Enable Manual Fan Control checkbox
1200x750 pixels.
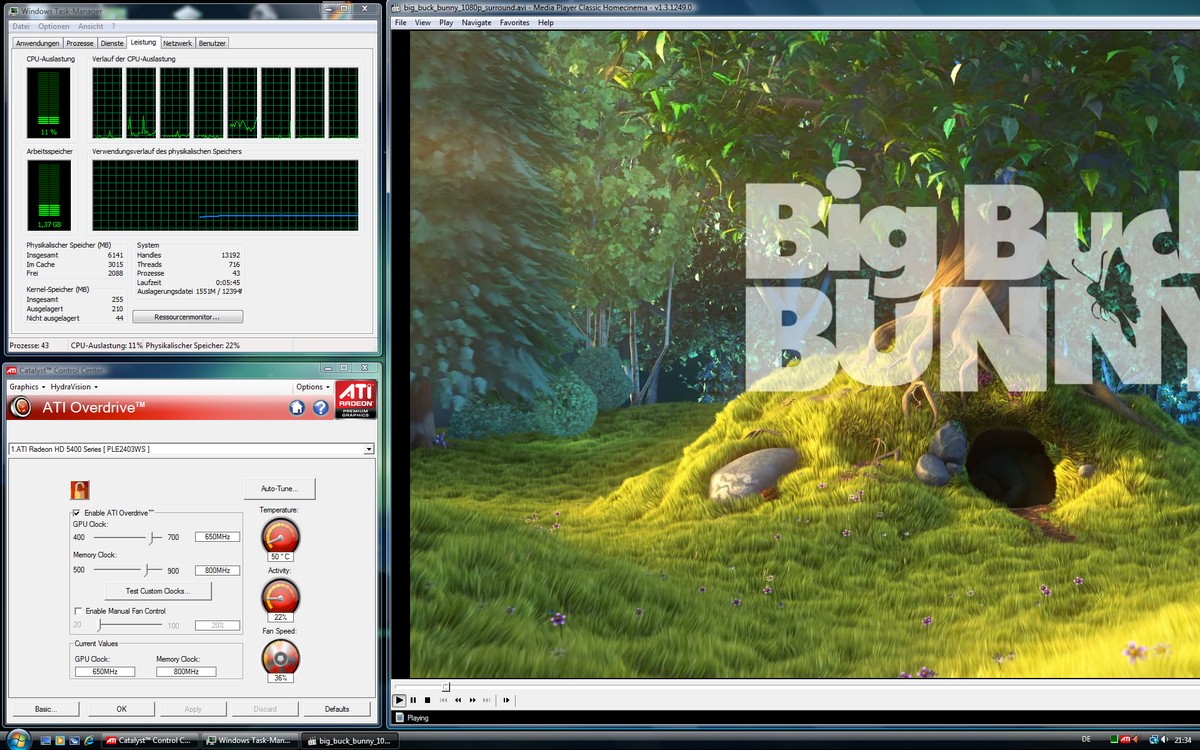coord(78,611)
